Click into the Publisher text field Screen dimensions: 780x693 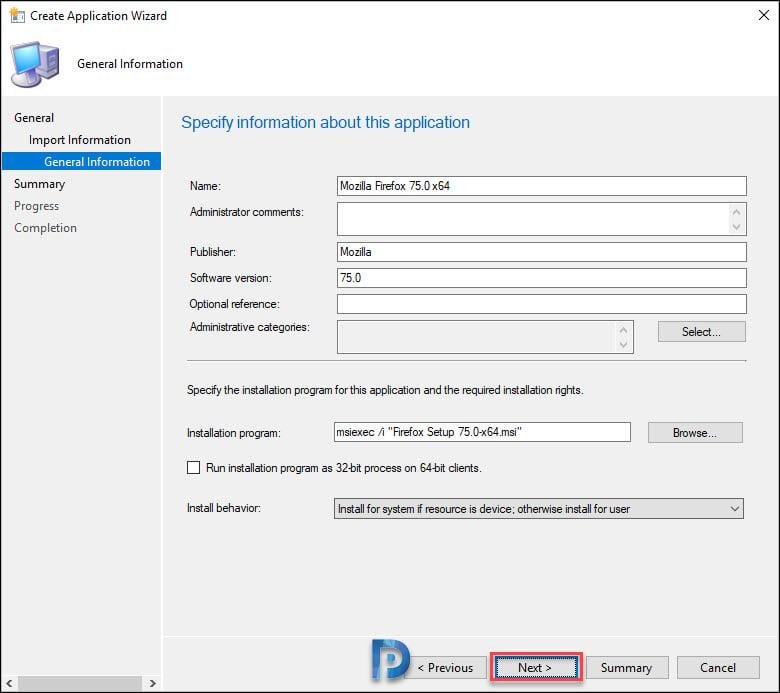(x=542, y=252)
